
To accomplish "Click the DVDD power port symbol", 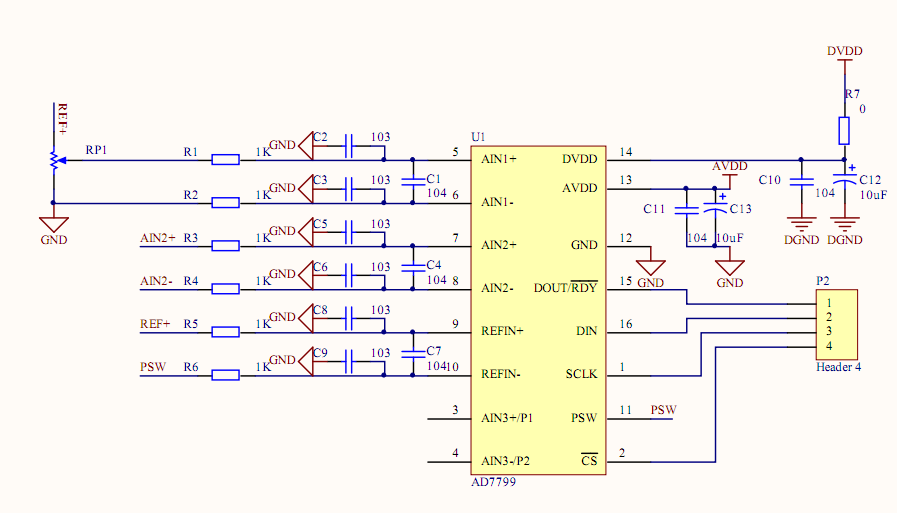I will pos(844,60).
